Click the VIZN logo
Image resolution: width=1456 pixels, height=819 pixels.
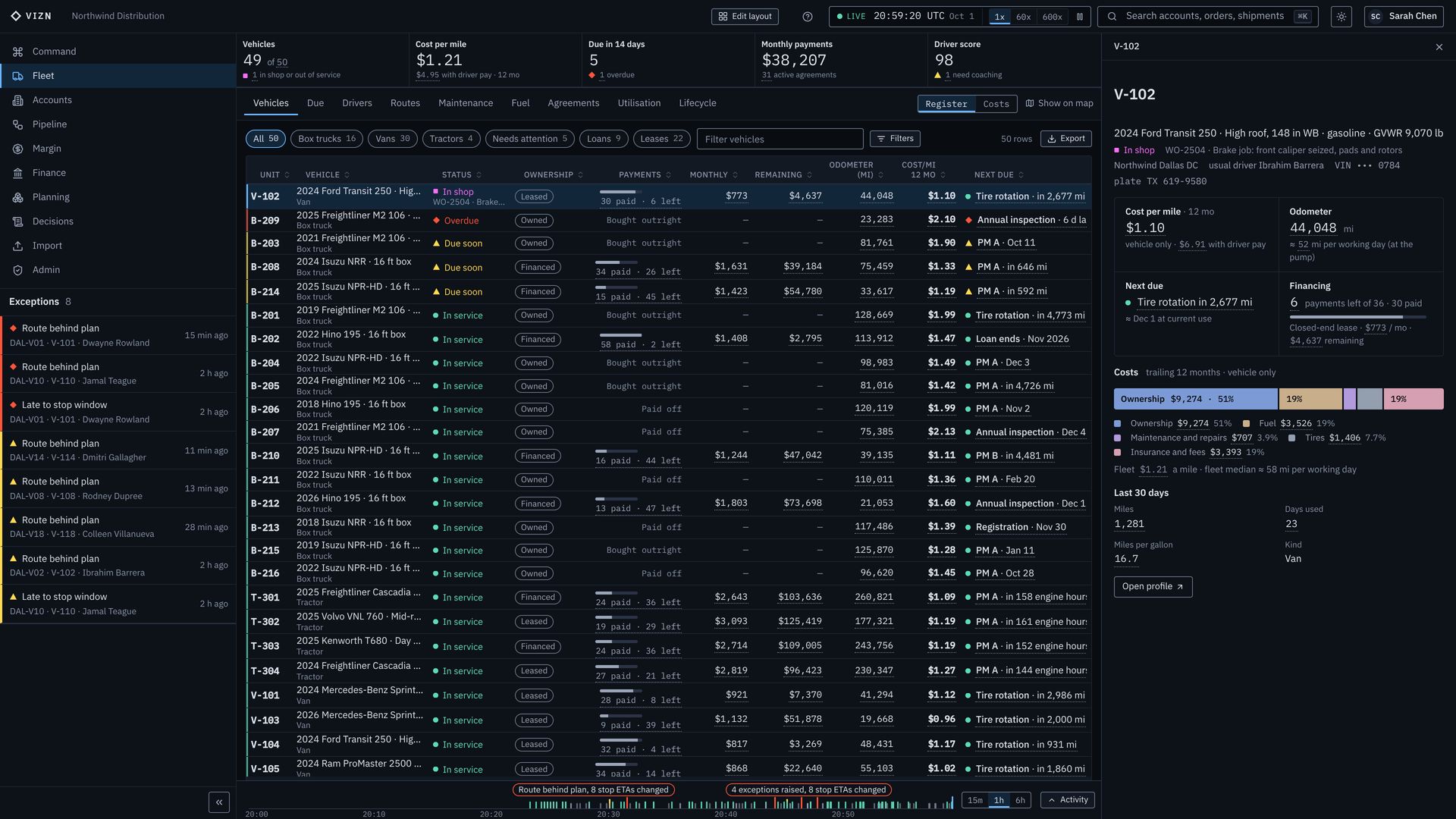click(31, 16)
